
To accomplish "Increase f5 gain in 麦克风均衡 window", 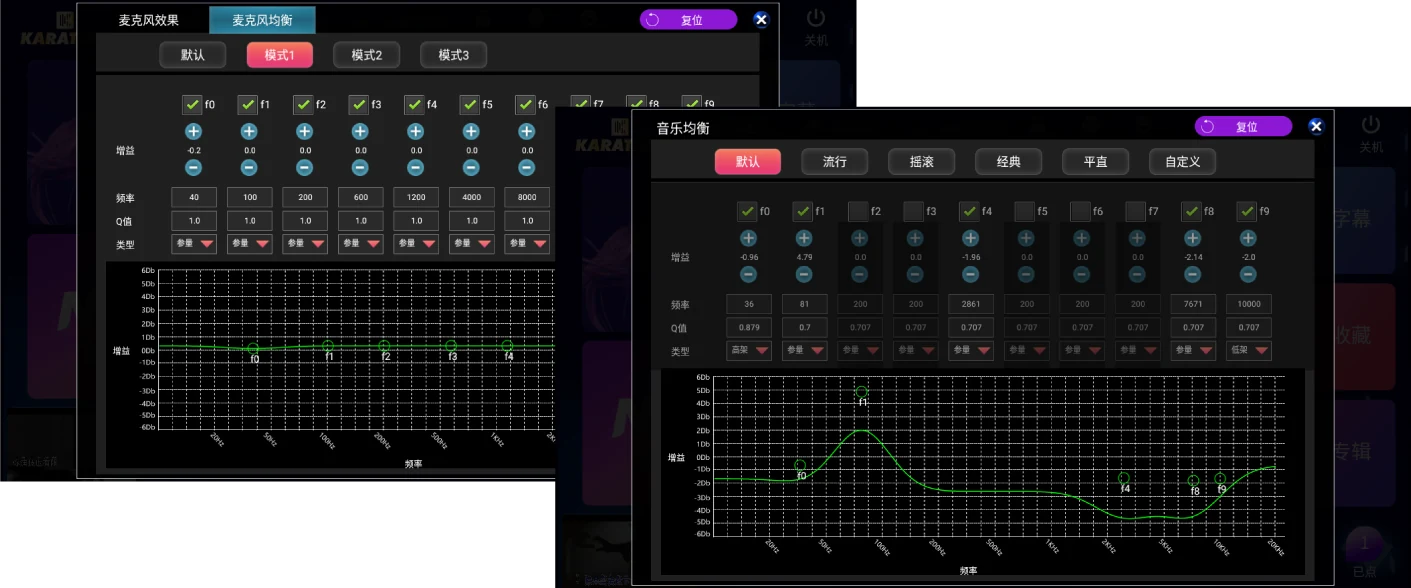I will click(x=471, y=131).
